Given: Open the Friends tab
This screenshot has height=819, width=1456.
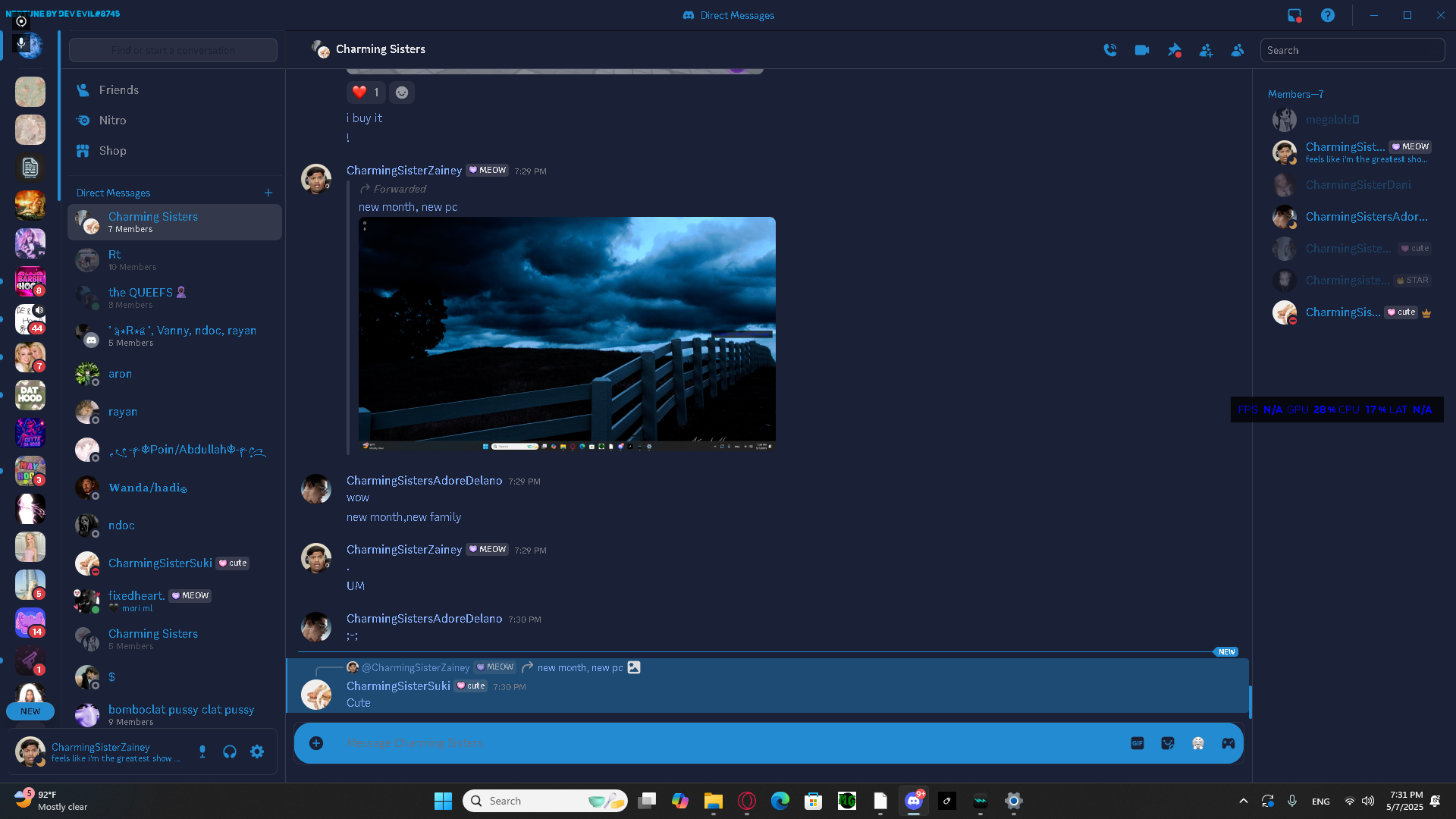Looking at the screenshot, I should [x=119, y=90].
